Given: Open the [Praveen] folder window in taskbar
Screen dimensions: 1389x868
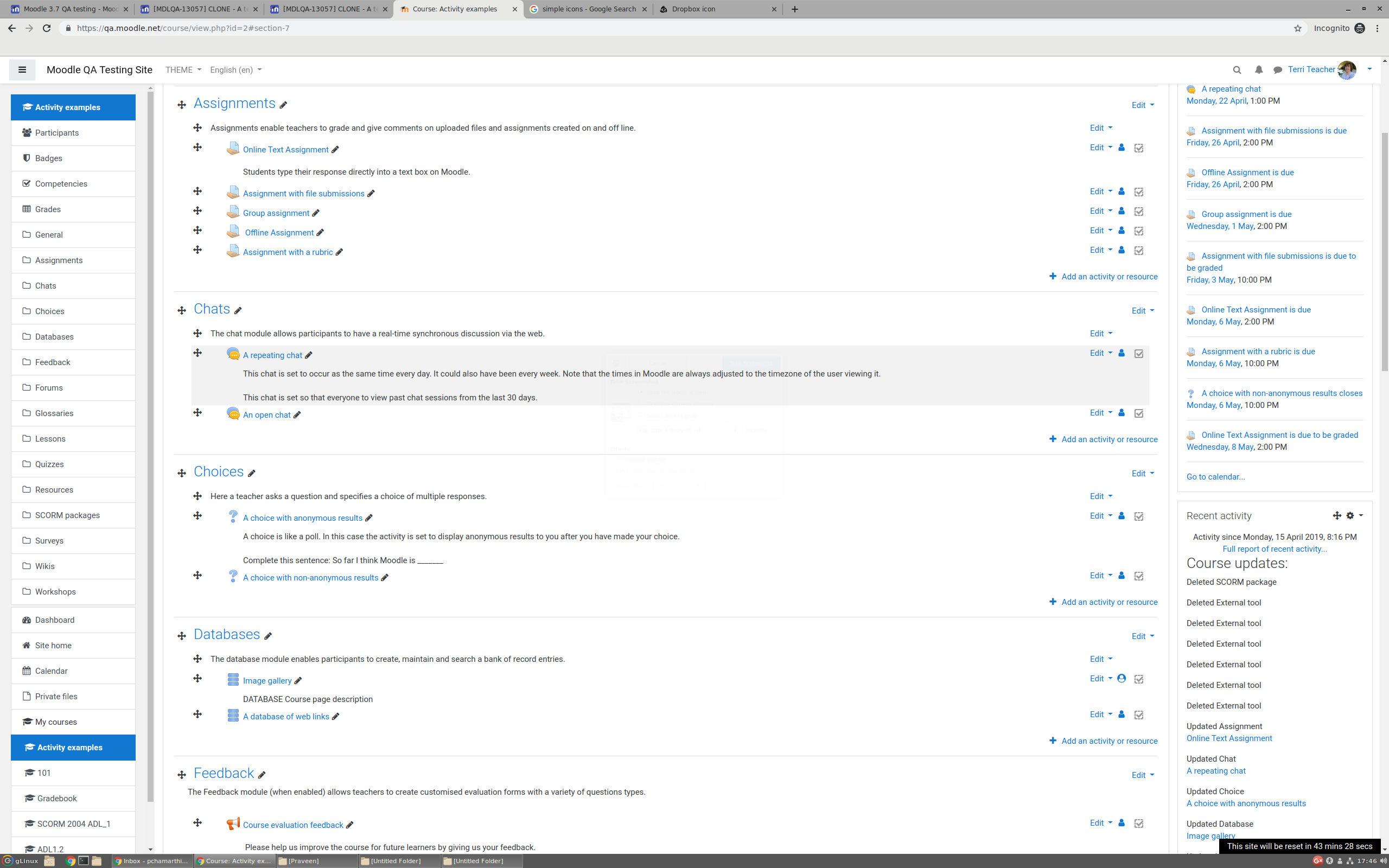Looking at the screenshot, I should [x=316, y=861].
